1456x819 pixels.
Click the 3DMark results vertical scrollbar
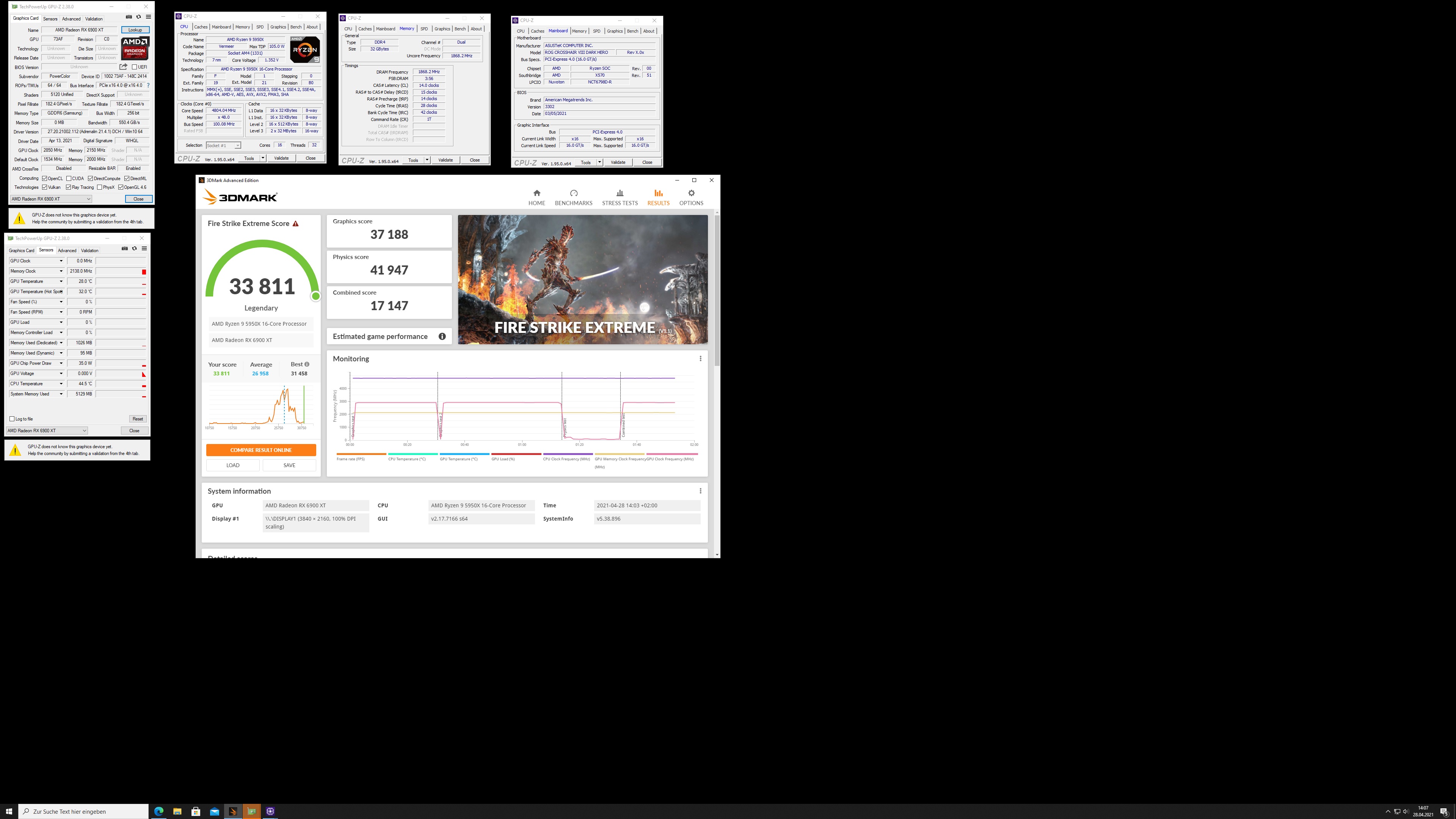coord(717,291)
